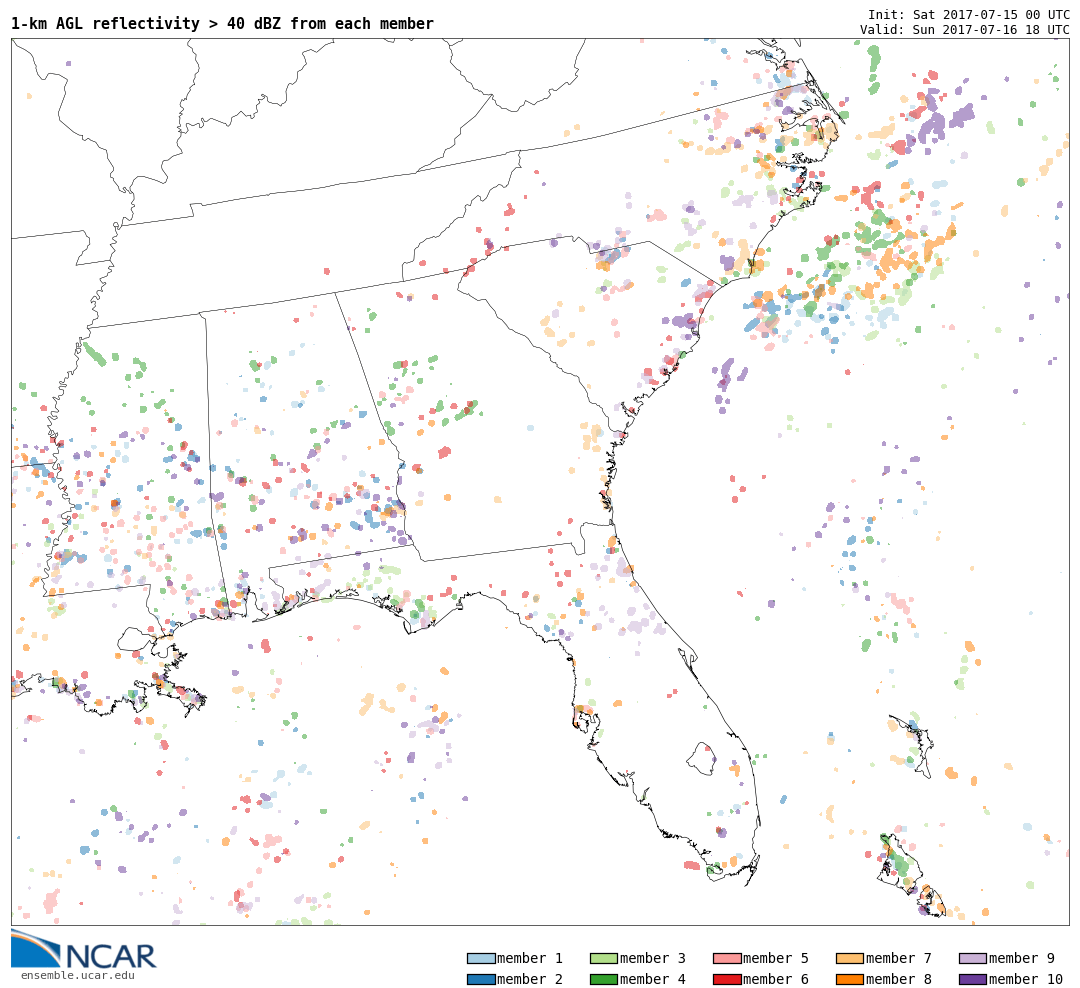
Task: Open the ensemble.ucar.edu link text
Action: tap(78, 975)
